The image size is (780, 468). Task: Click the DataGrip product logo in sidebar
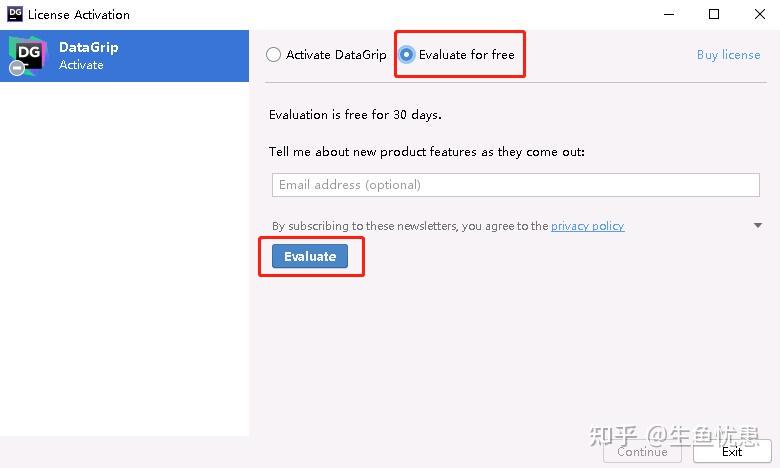pos(28,56)
